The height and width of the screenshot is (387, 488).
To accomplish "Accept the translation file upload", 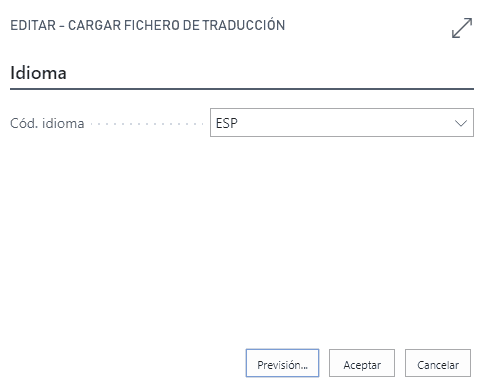I will (362, 363).
